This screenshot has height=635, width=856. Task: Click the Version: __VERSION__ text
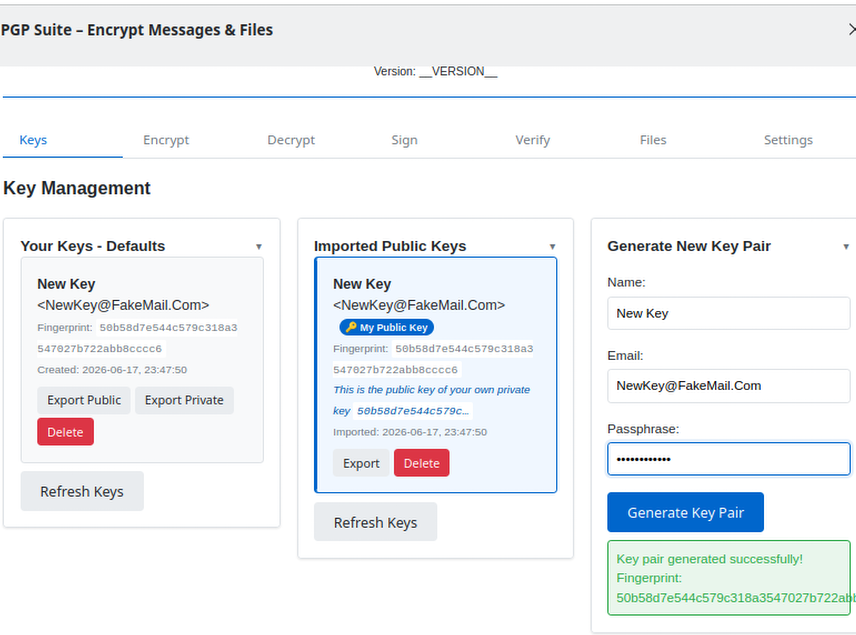click(436, 72)
